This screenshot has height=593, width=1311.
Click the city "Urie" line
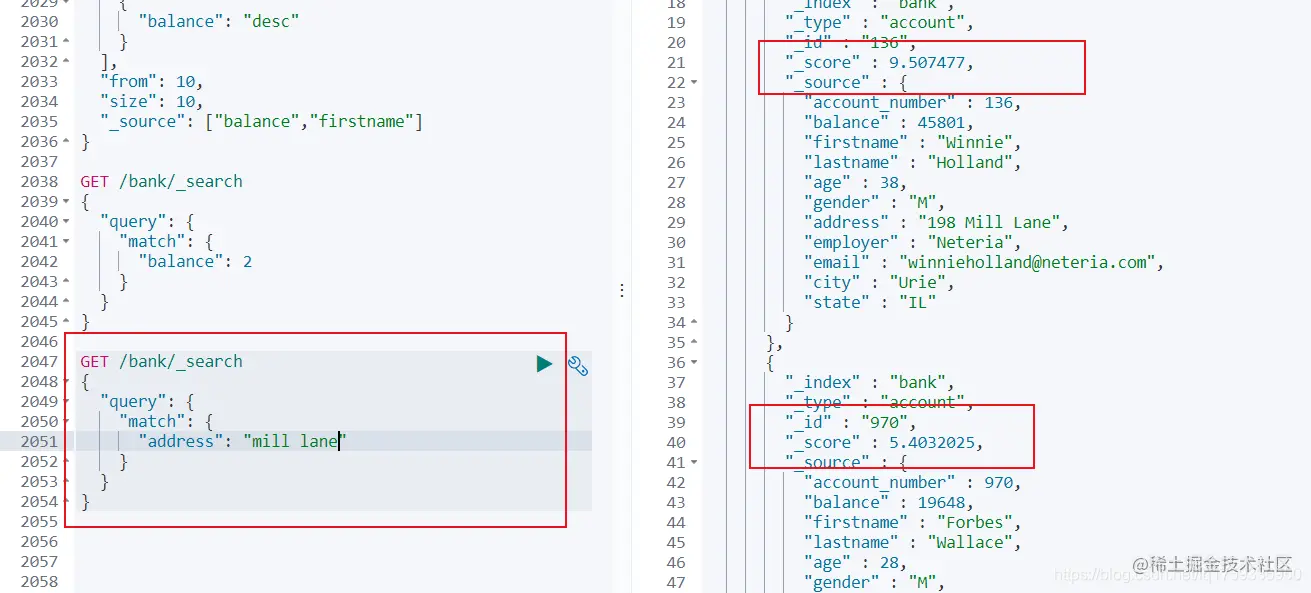pyautogui.click(x=879, y=282)
